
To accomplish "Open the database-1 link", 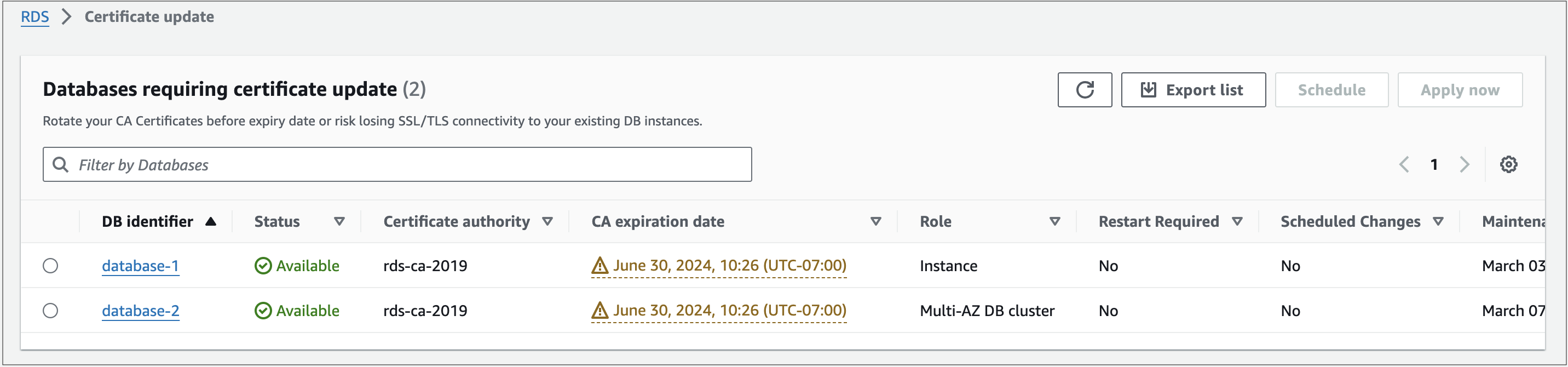I will [140, 266].
